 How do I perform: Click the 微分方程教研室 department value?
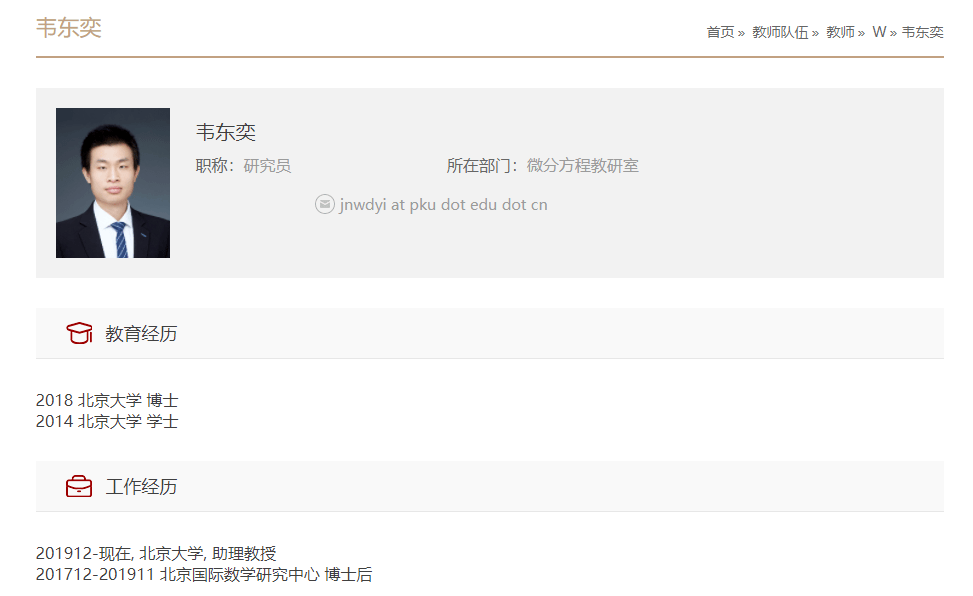[583, 166]
